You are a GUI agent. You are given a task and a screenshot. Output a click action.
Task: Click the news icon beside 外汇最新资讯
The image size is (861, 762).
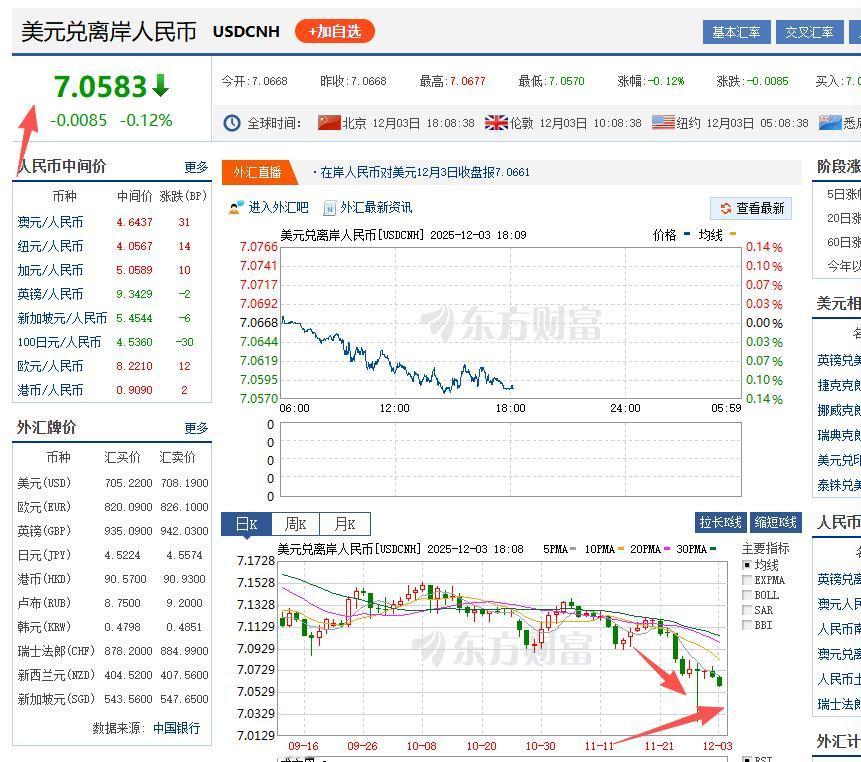(x=331, y=207)
